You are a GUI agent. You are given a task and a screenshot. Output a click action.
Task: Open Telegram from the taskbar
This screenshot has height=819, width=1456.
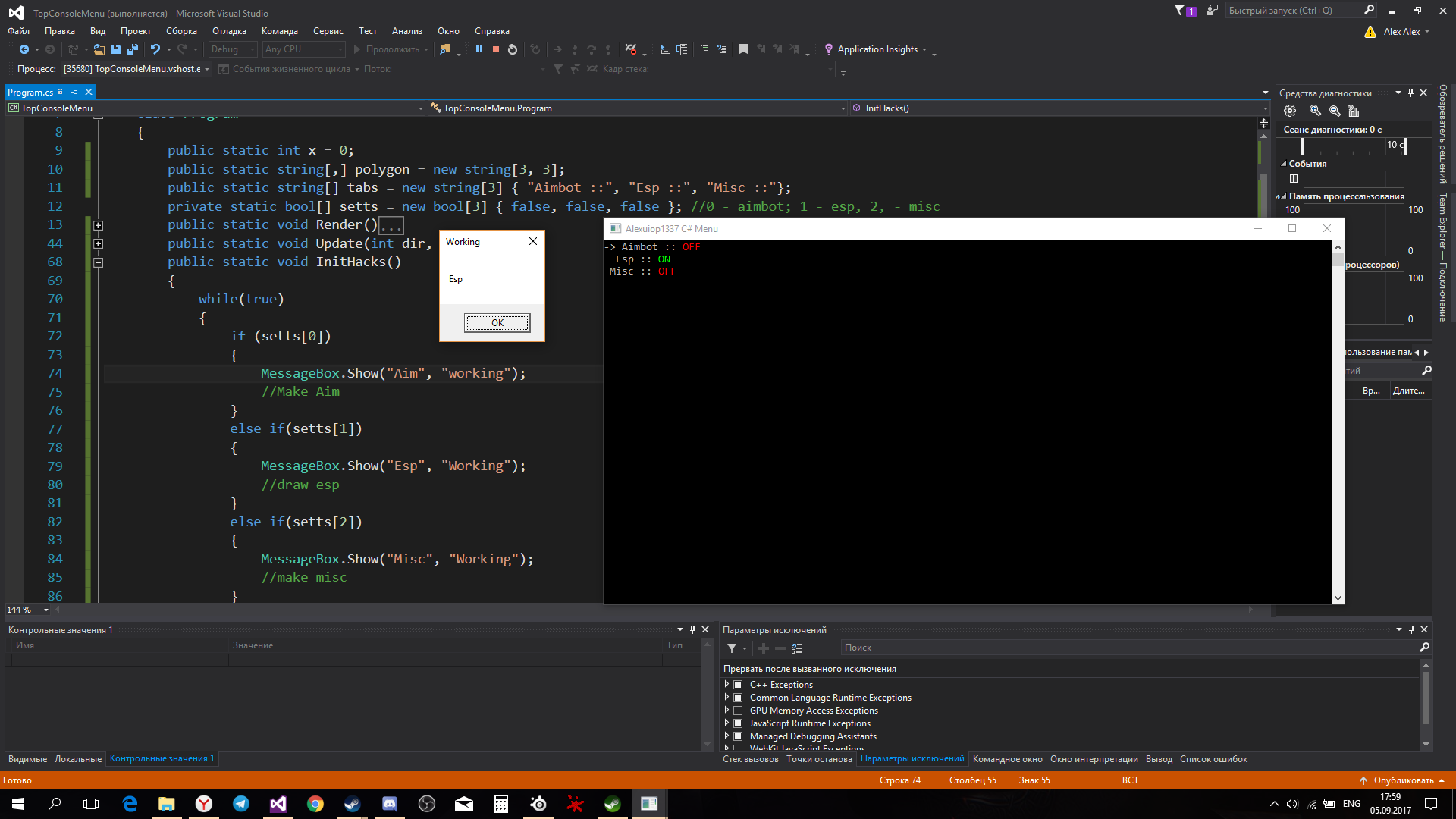(x=241, y=804)
